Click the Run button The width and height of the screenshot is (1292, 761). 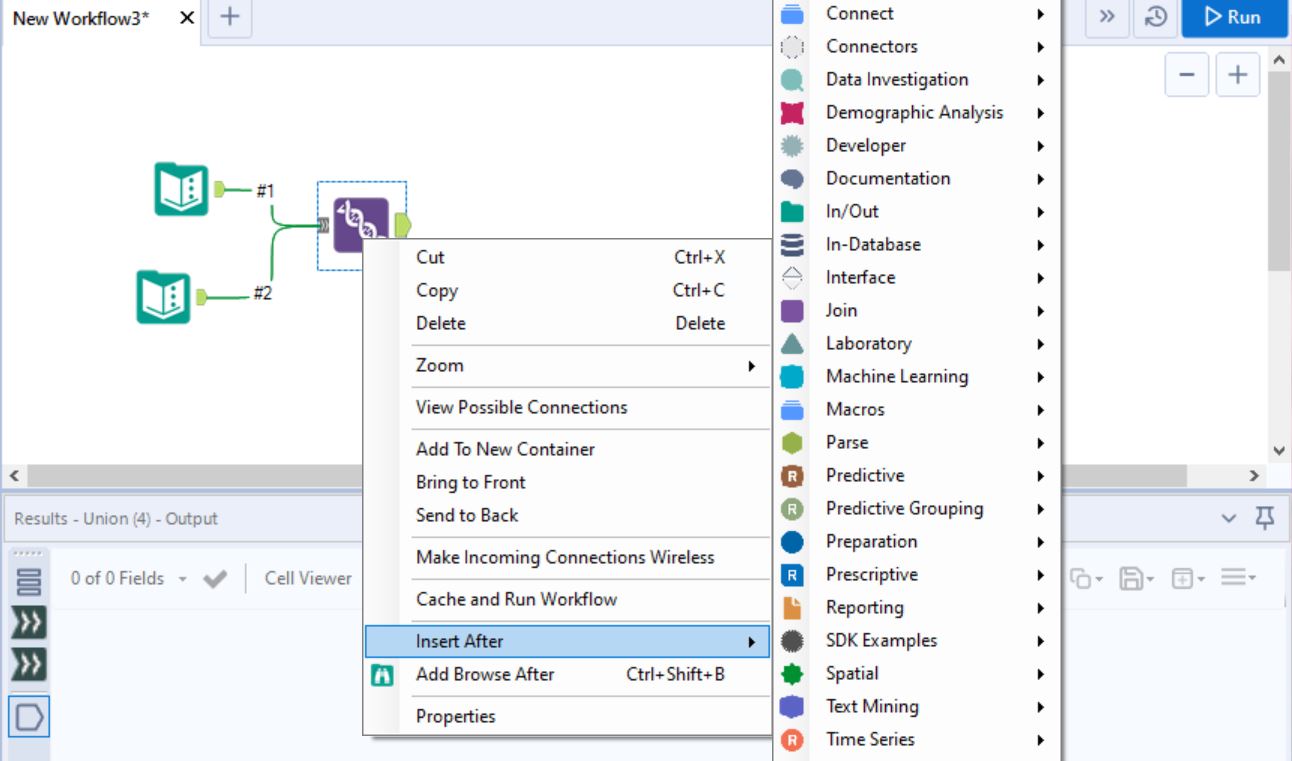[1234, 17]
